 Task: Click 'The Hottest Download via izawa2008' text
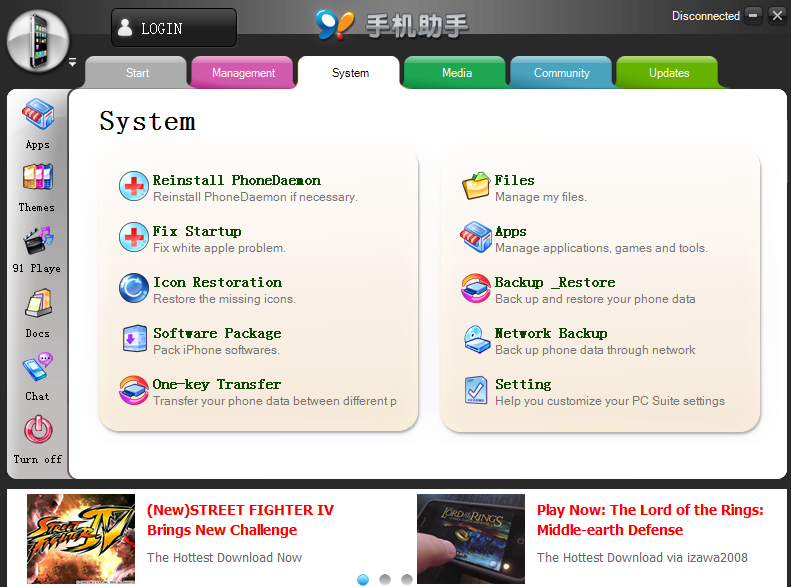coord(642,557)
